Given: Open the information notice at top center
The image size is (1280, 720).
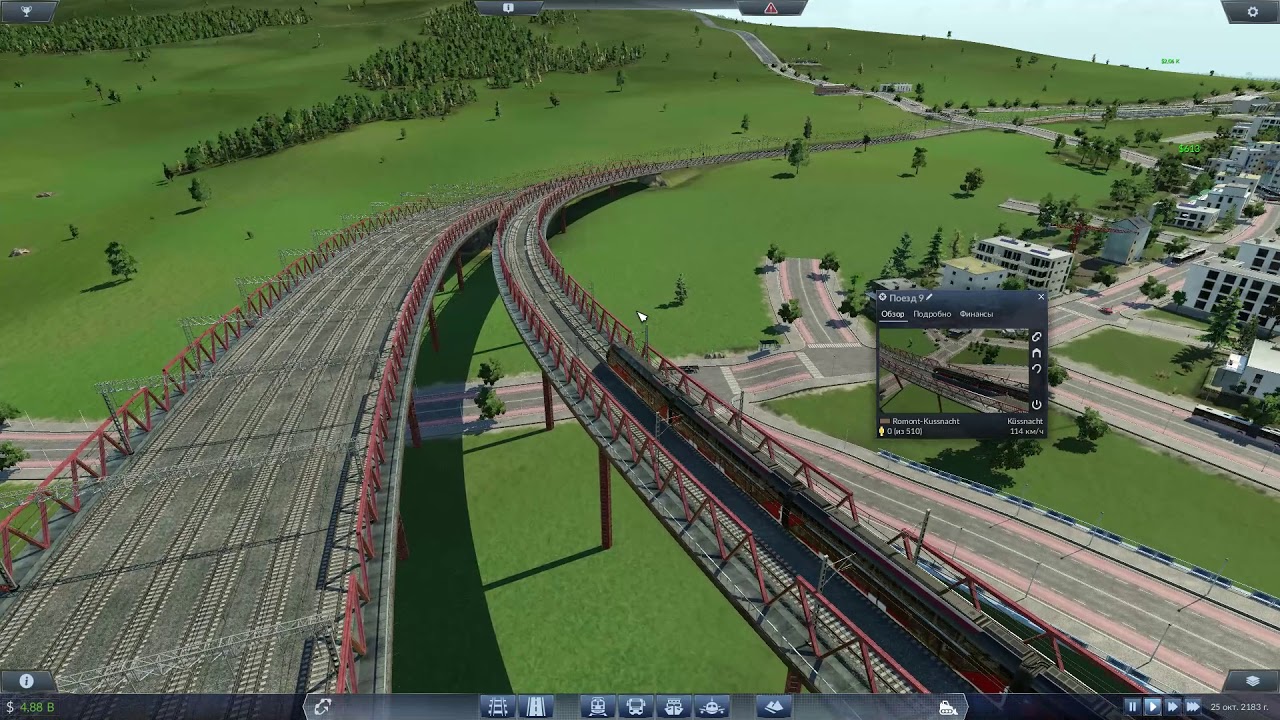Looking at the screenshot, I should click(508, 8).
